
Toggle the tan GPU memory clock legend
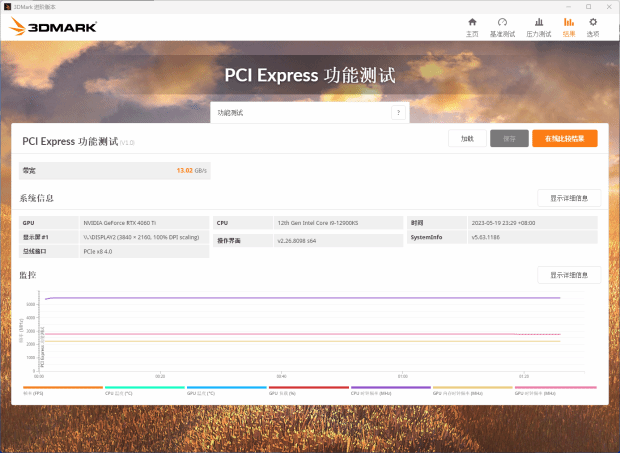click(x=473, y=391)
